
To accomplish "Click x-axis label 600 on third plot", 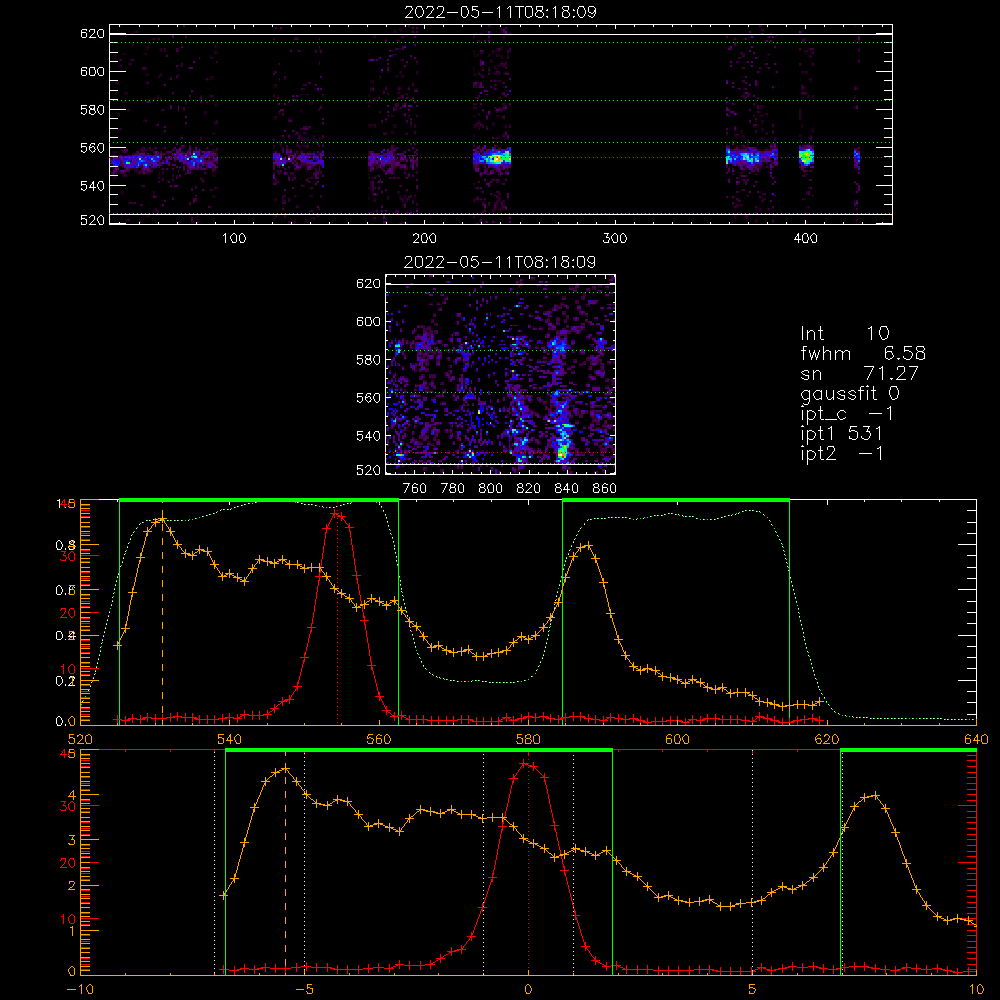I will (677, 739).
